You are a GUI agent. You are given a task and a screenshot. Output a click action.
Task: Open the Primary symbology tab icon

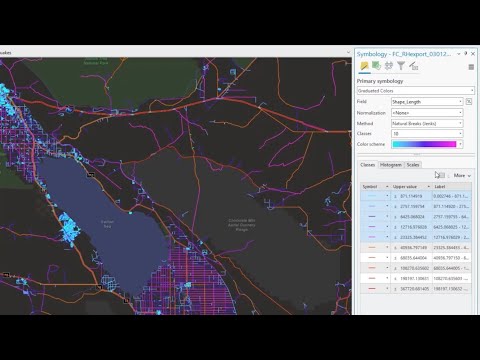pos(364,66)
